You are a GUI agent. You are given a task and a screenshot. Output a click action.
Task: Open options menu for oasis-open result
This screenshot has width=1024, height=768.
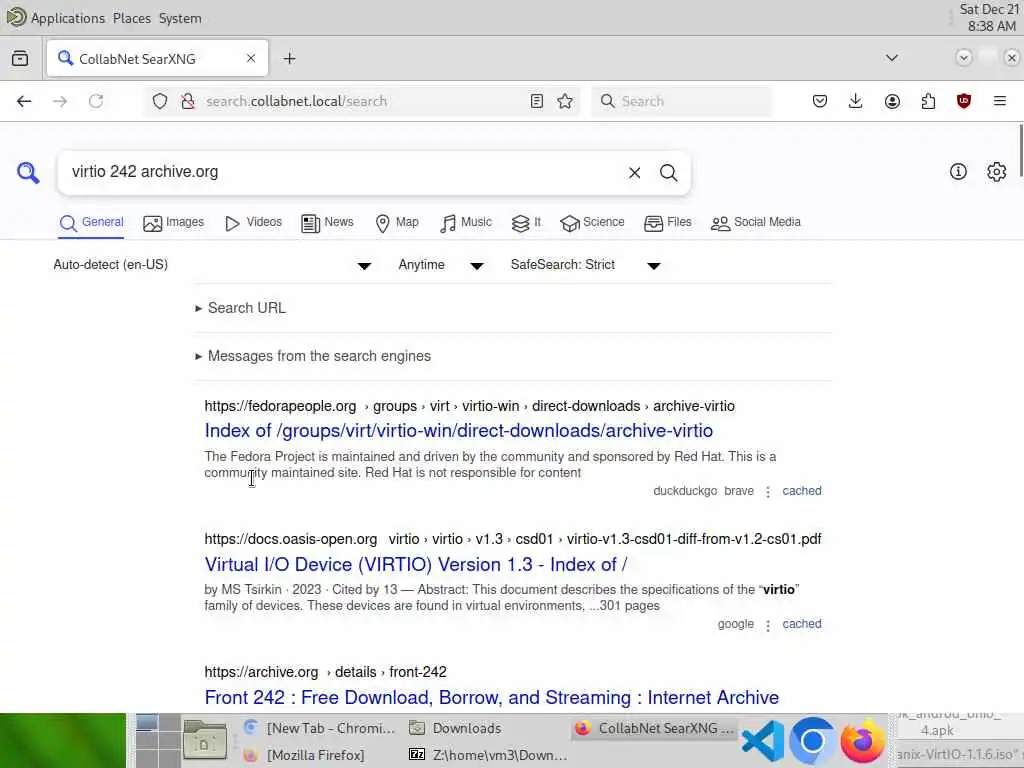click(x=768, y=625)
